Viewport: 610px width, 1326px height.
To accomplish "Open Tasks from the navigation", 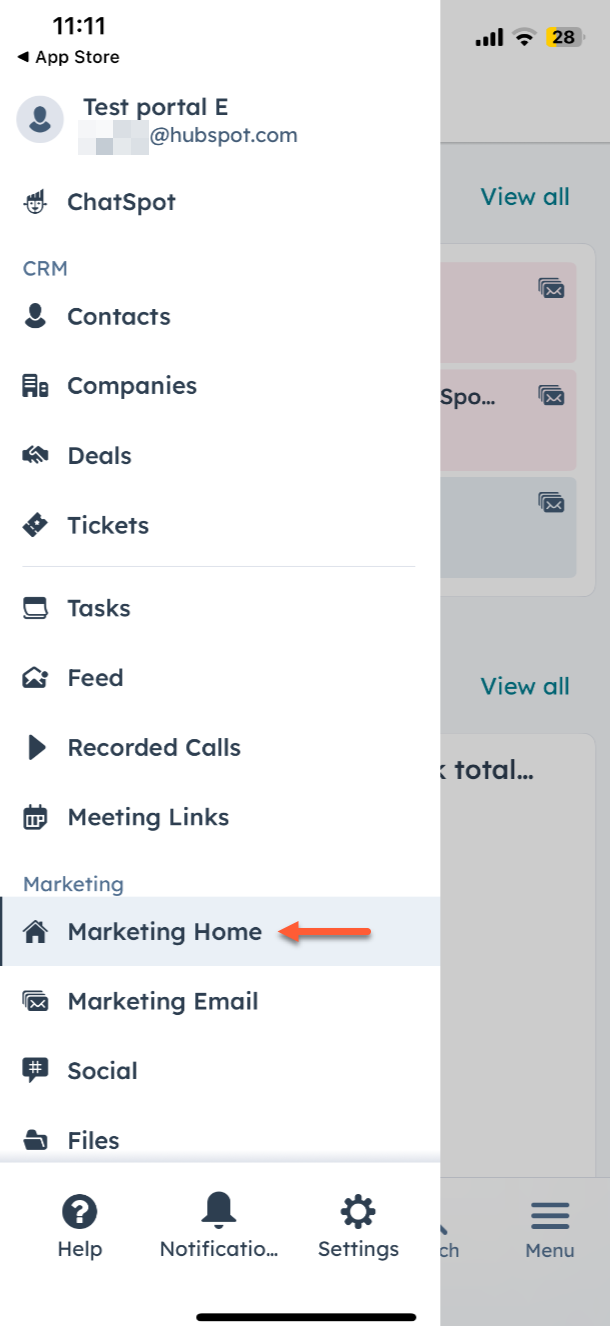I will [97, 608].
